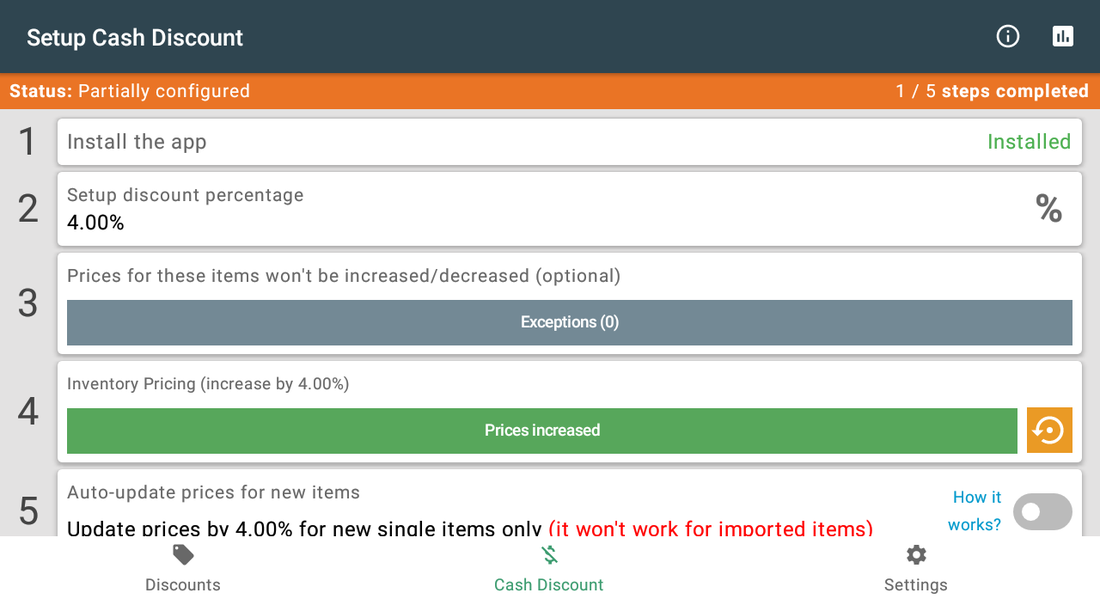
Task: Edit the 4.00% discount percentage value
Action: [95, 222]
